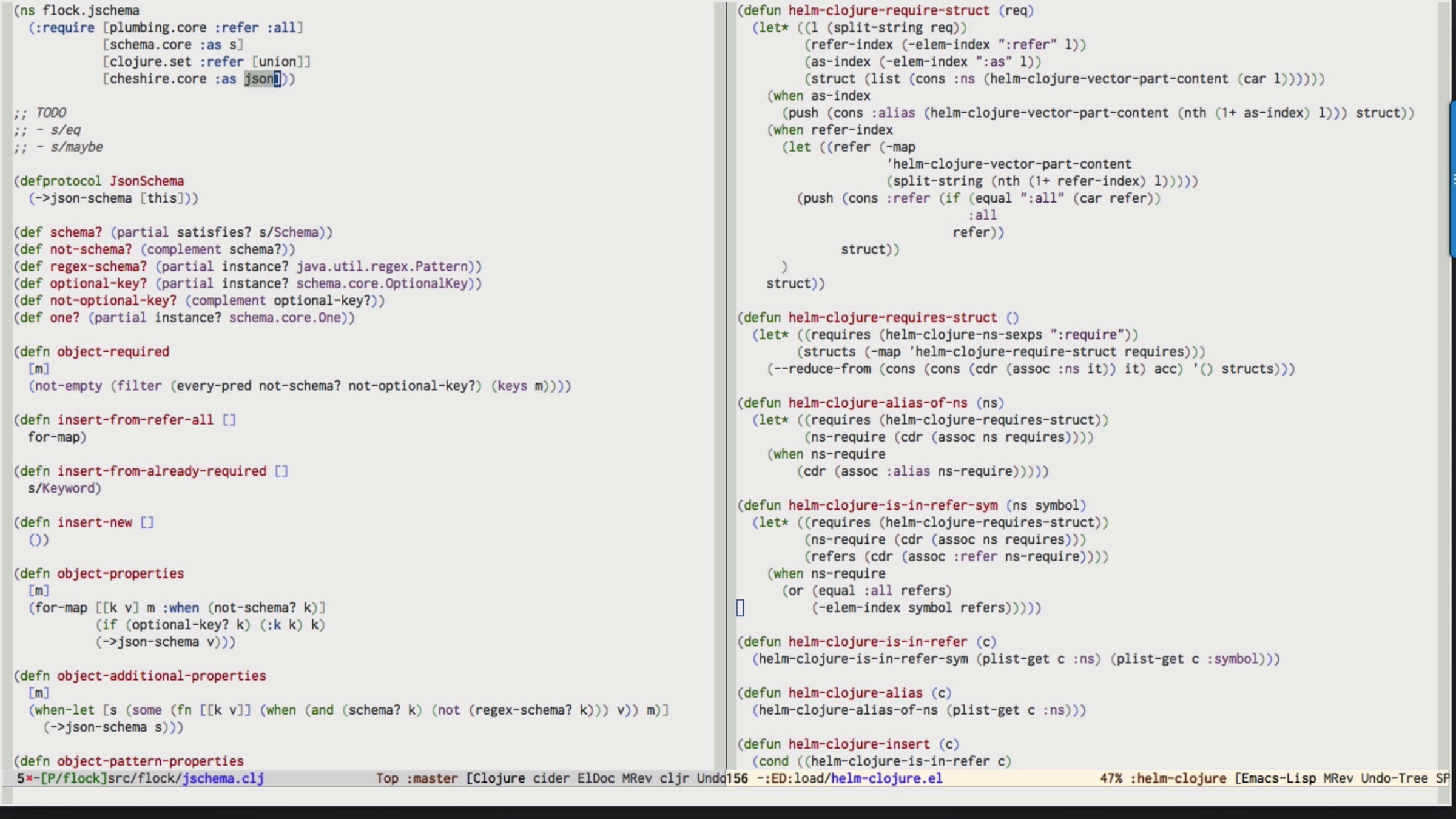The height and width of the screenshot is (819, 1456).
Task: Click 'ElDoc' in left mode line
Action: pos(596,778)
